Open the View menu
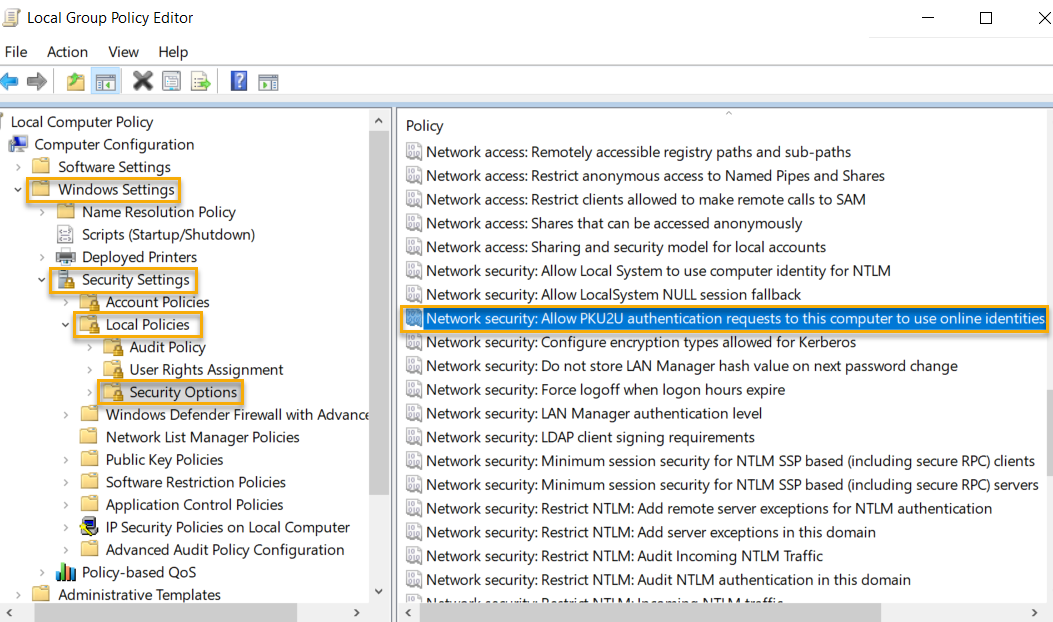 tap(123, 52)
